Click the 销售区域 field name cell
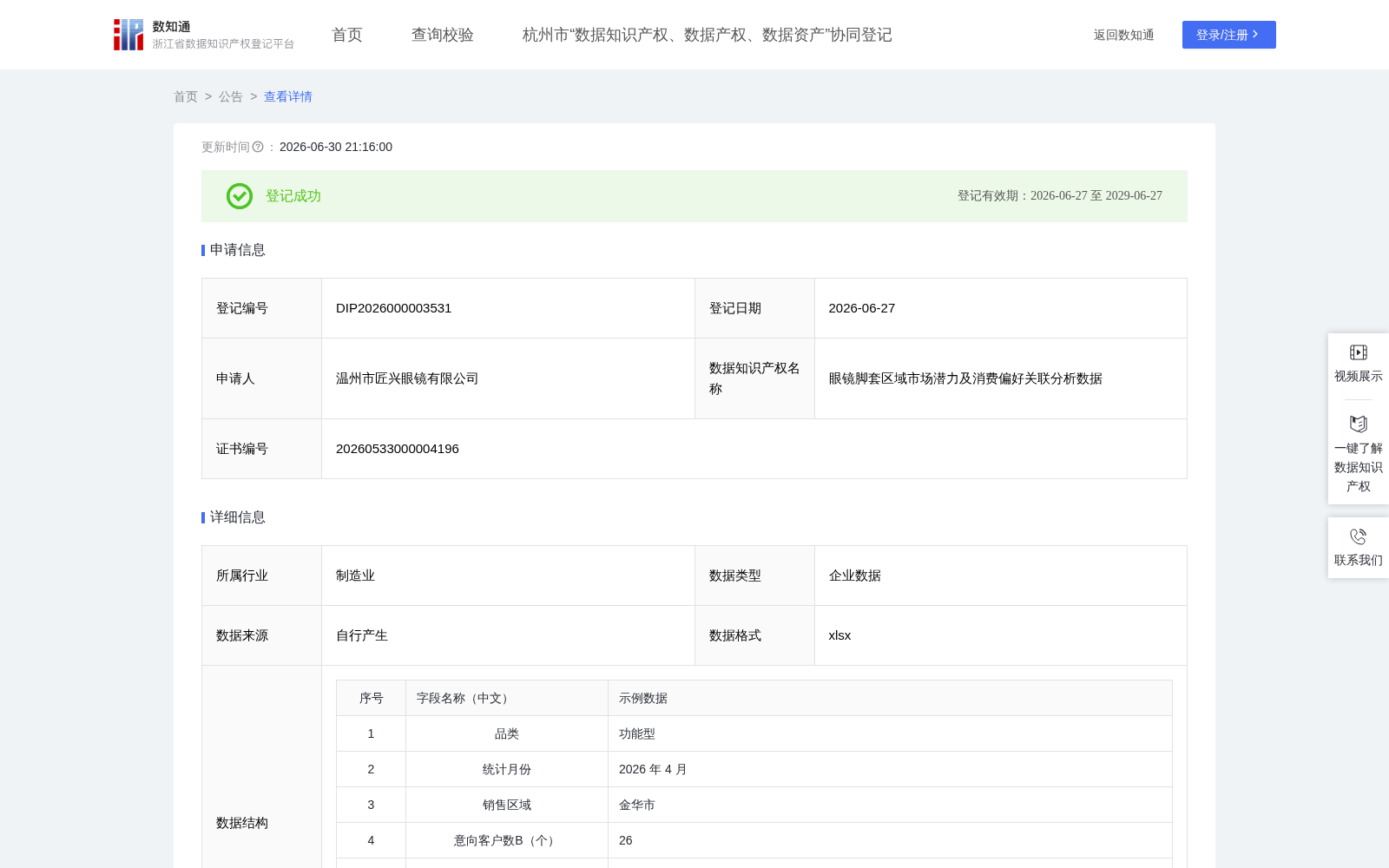Image resolution: width=1389 pixels, height=868 pixels. coord(507,805)
